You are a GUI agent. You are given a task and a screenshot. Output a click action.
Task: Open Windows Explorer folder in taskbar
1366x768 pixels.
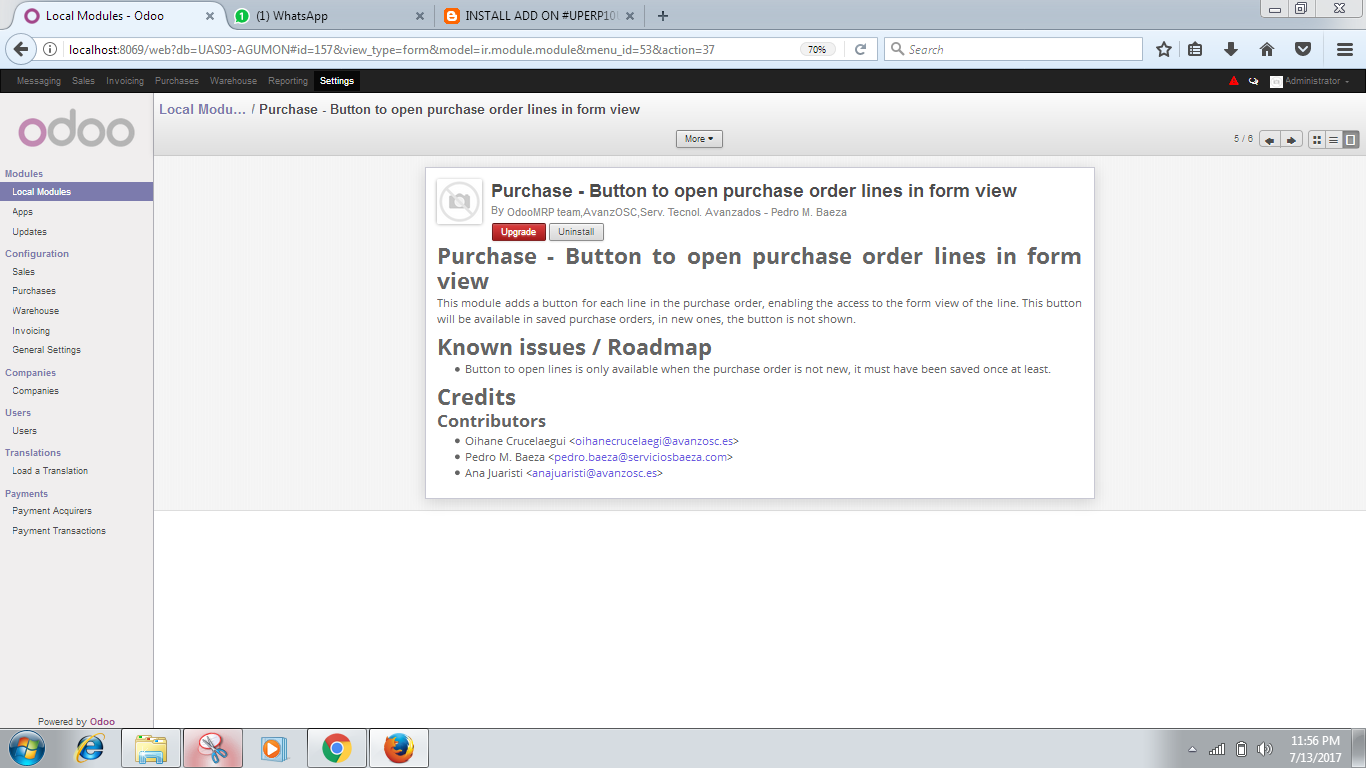[x=151, y=748]
